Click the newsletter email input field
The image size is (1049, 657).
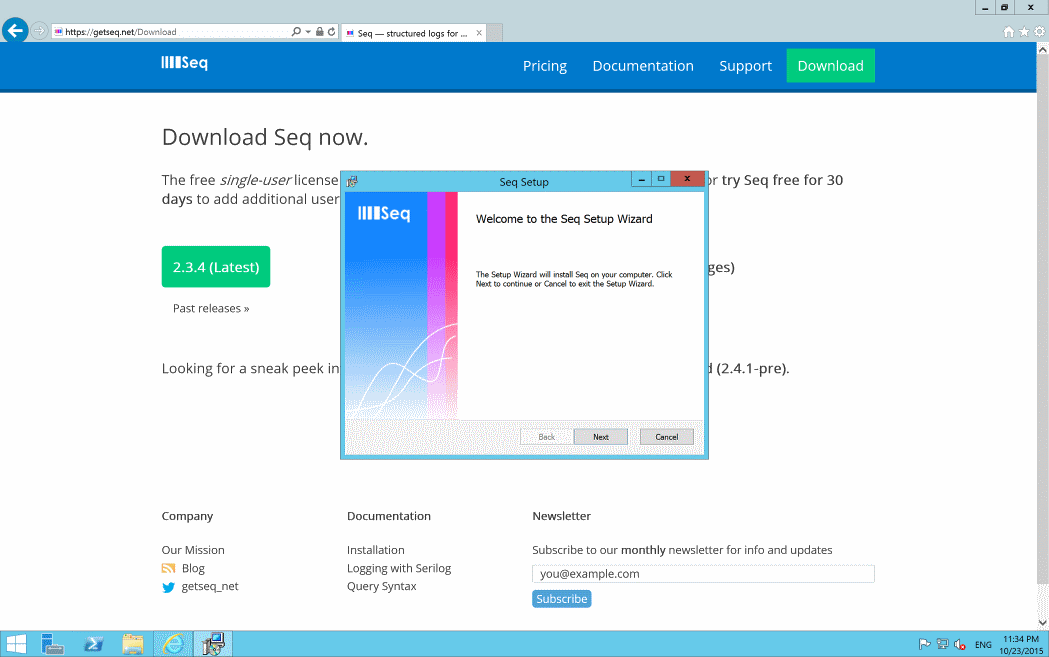pos(703,573)
